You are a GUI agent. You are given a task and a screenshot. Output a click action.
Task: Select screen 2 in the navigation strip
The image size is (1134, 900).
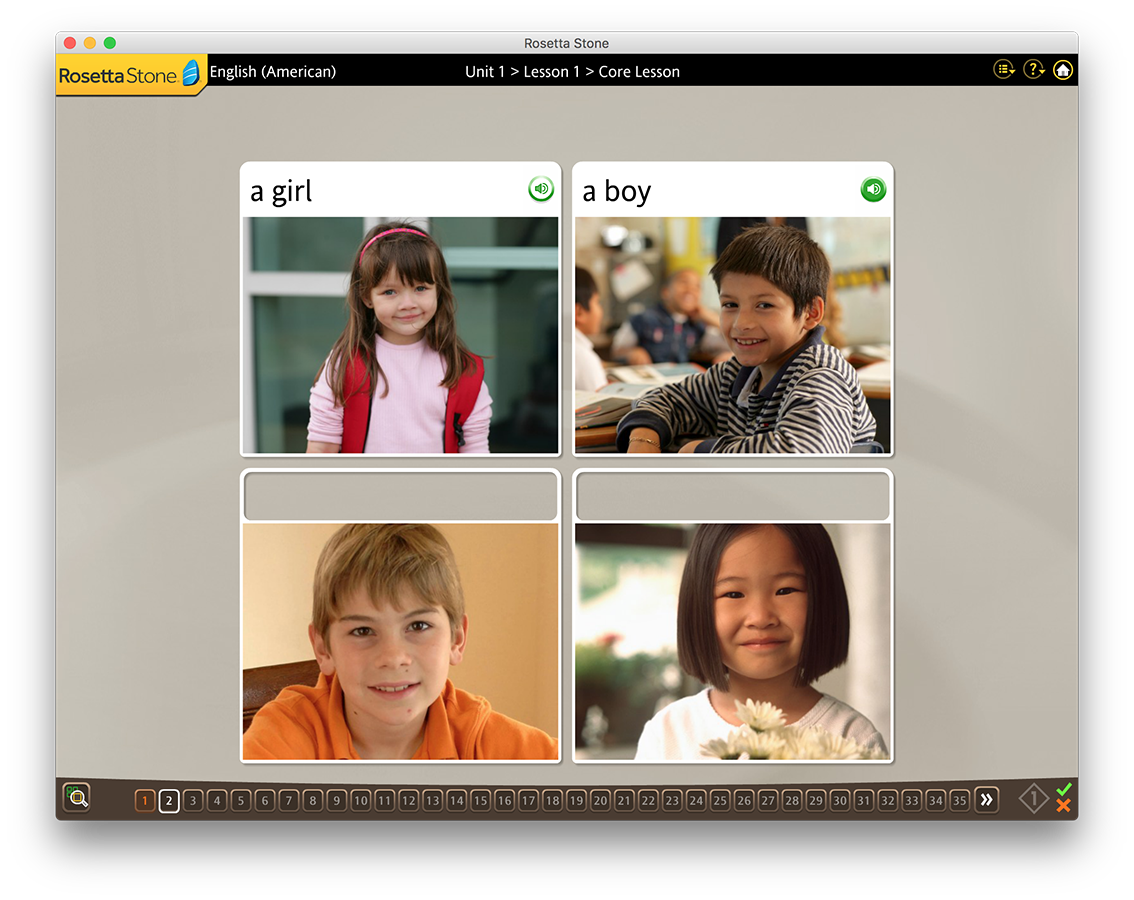pyautogui.click(x=169, y=799)
